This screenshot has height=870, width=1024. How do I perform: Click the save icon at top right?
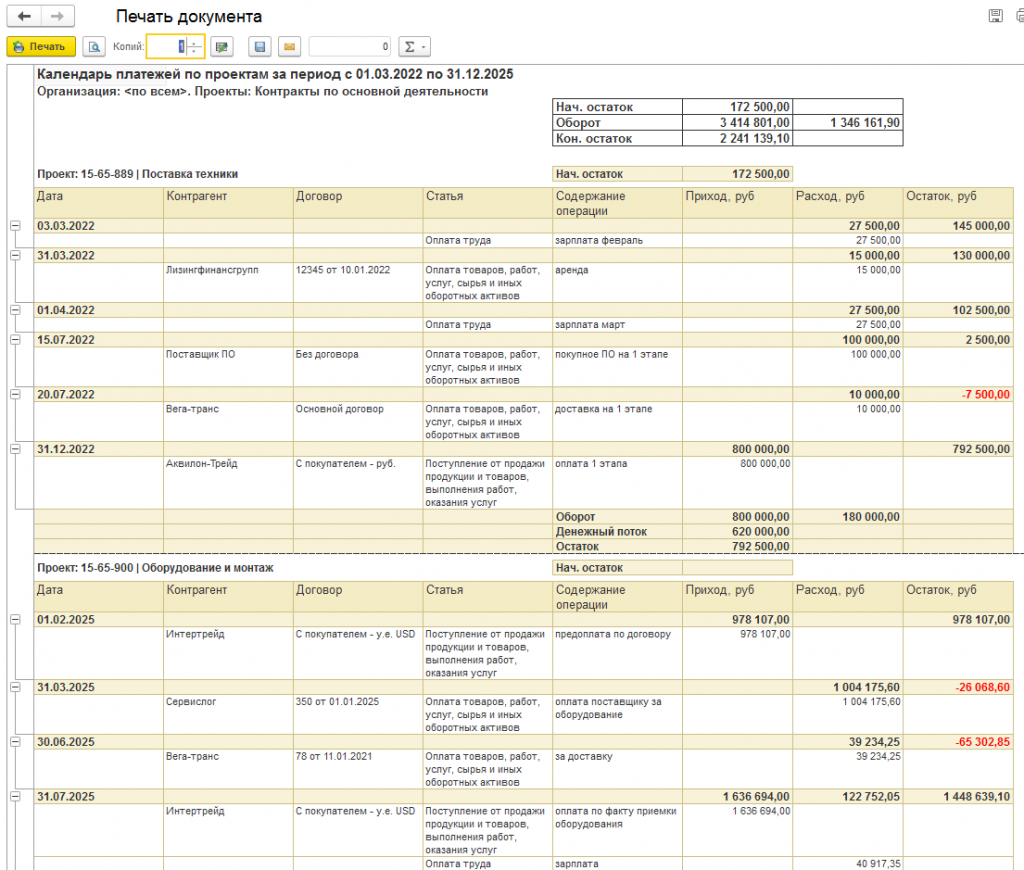[x=995, y=16]
